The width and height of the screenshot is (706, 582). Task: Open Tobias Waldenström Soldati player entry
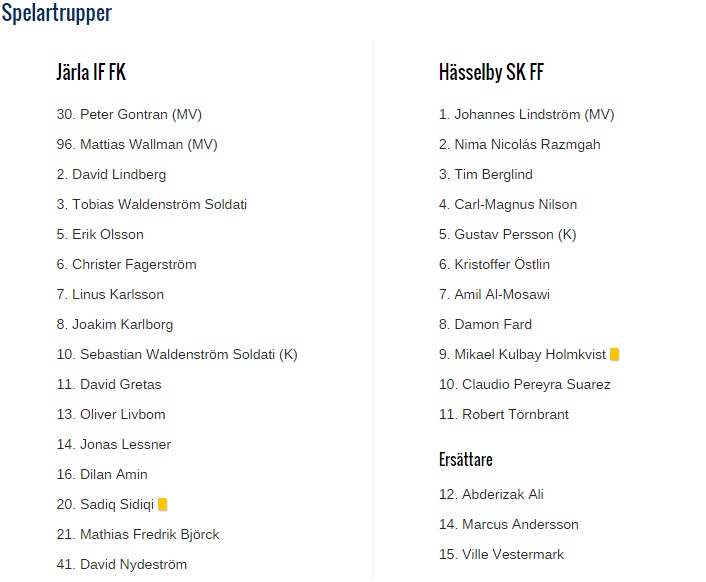click(152, 204)
